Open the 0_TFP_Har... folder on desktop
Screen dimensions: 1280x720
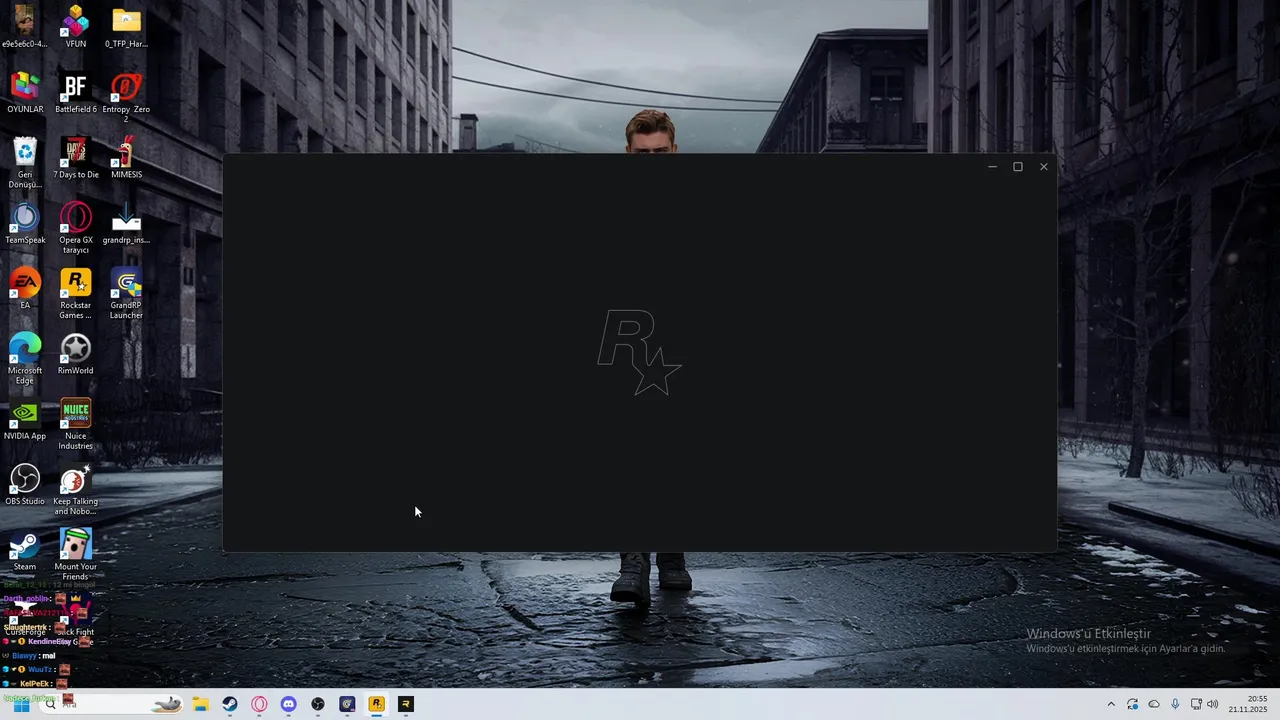[126, 26]
